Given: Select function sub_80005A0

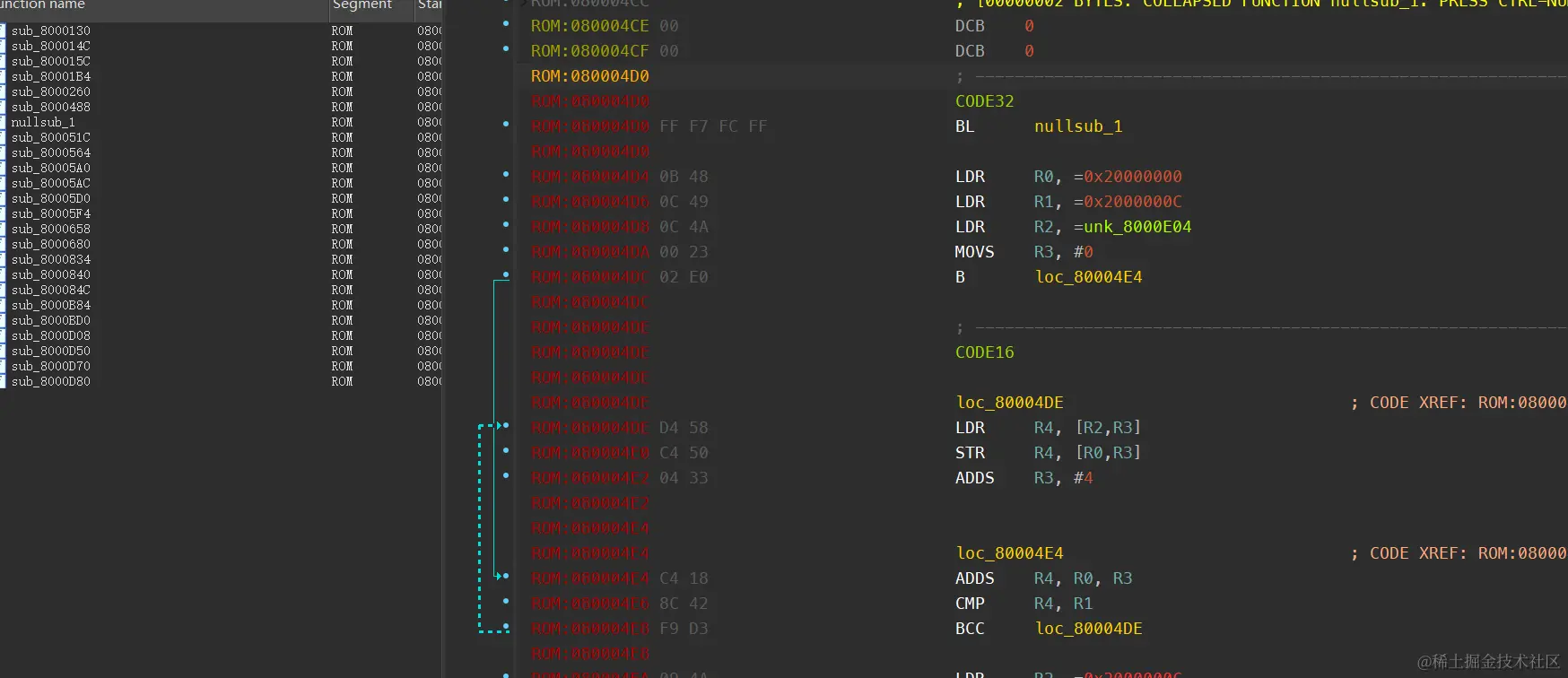Looking at the screenshot, I should (51, 168).
